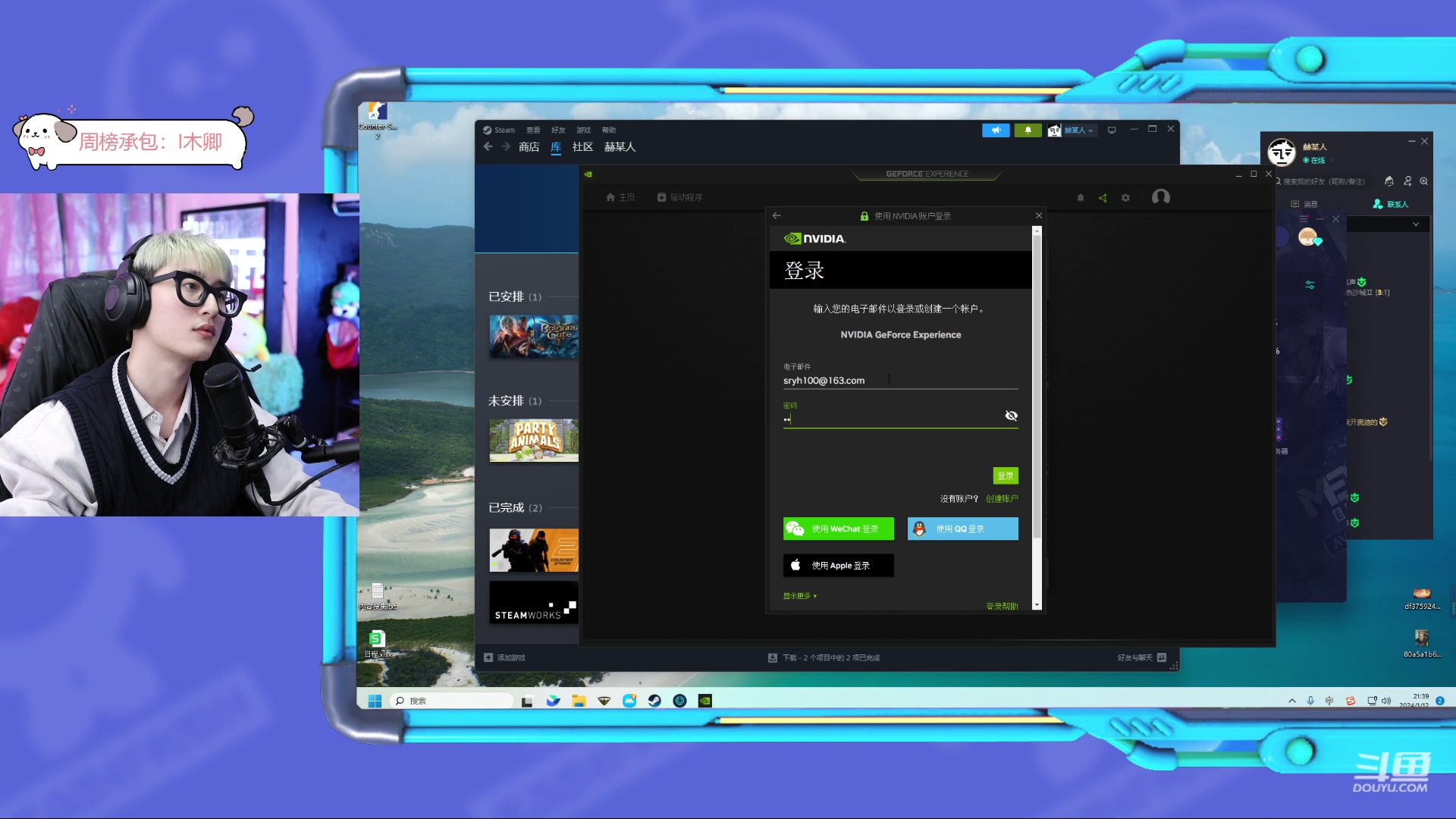
Task: Expand 显示更多 login options
Action: click(799, 596)
